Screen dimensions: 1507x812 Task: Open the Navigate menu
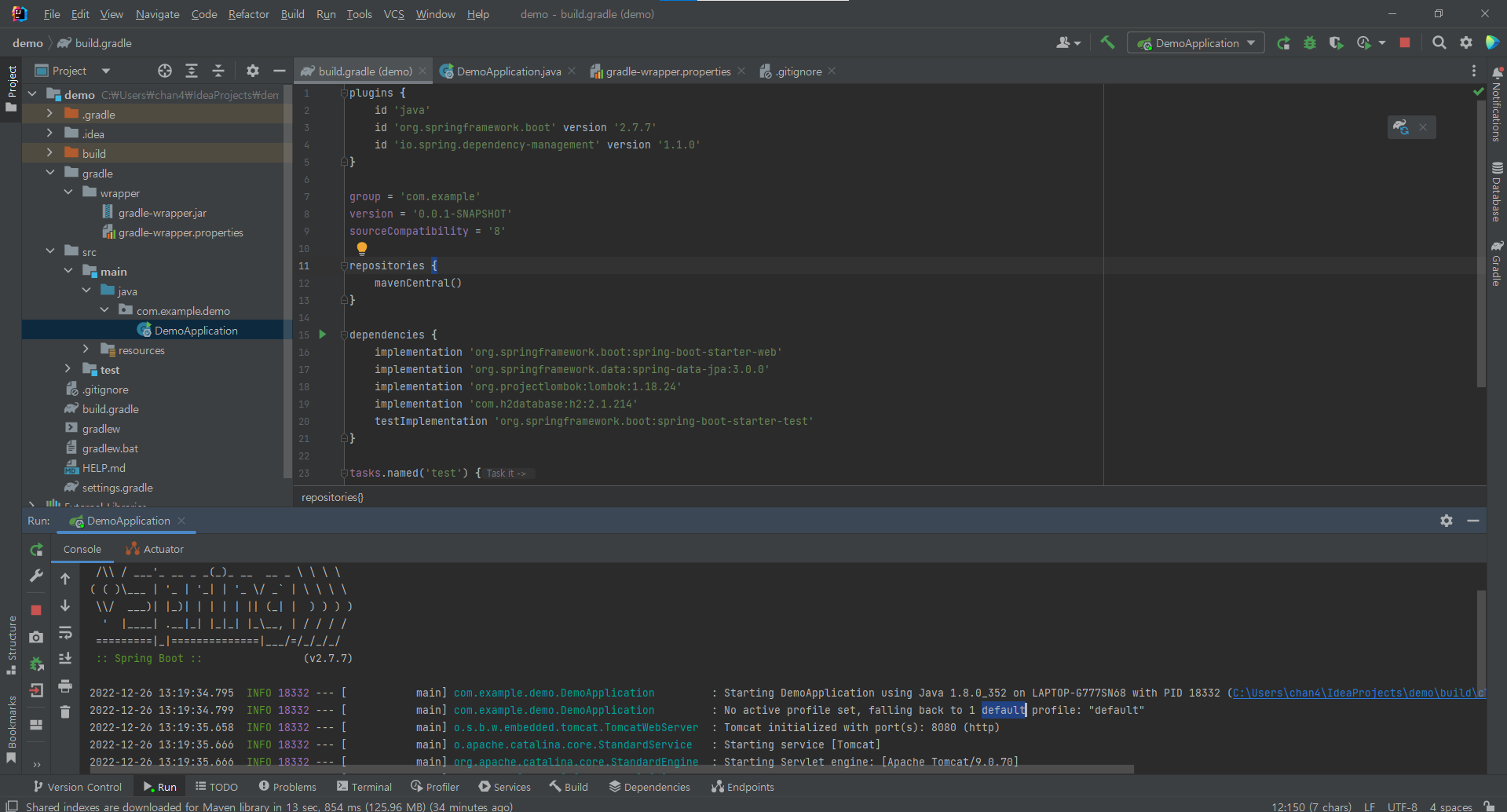click(157, 14)
